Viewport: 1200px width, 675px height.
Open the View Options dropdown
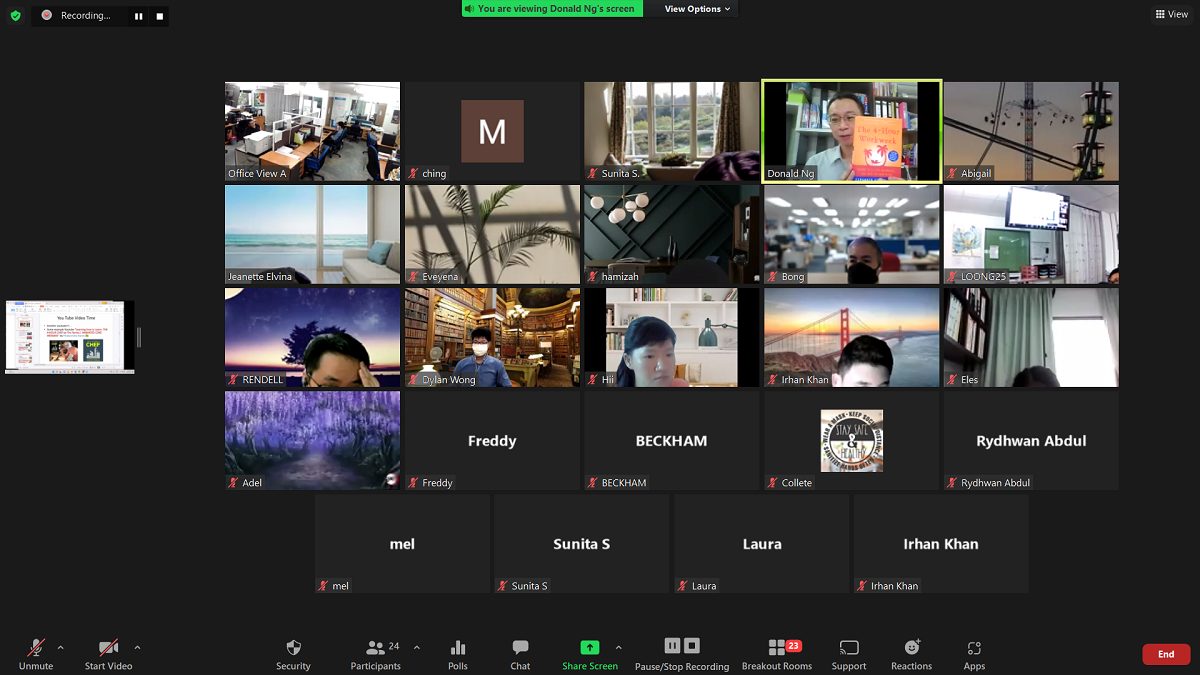tap(697, 9)
